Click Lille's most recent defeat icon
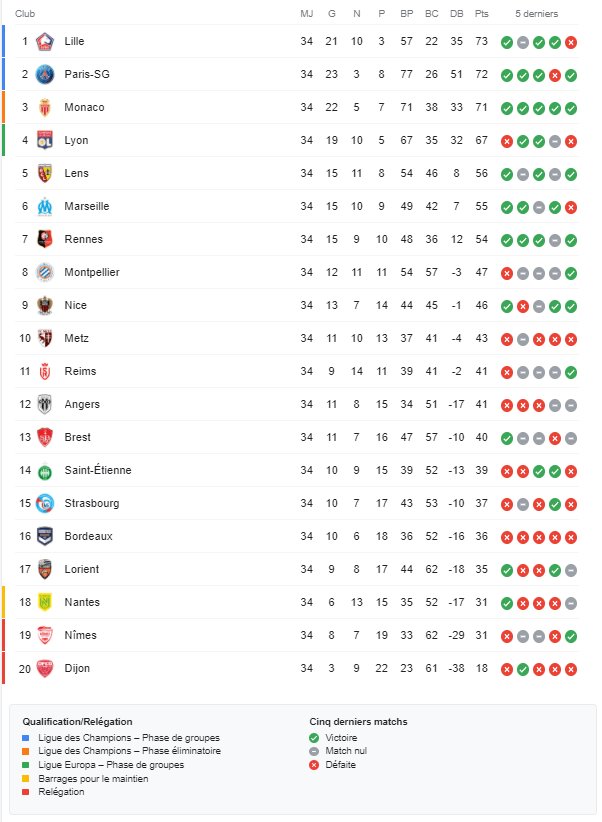The height and width of the screenshot is (822, 602). pos(571,42)
